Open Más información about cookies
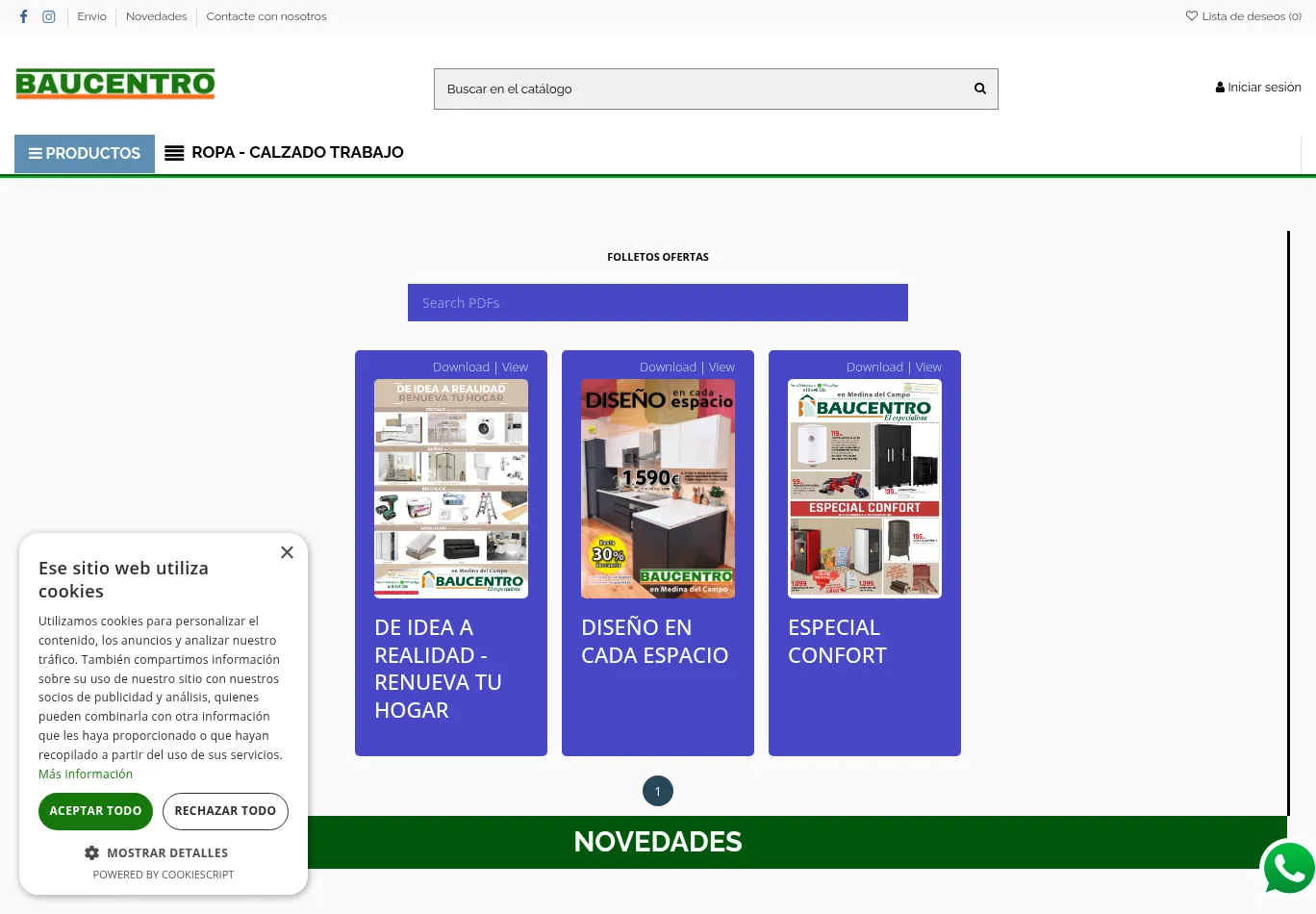The width and height of the screenshot is (1316, 914). coord(85,774)
